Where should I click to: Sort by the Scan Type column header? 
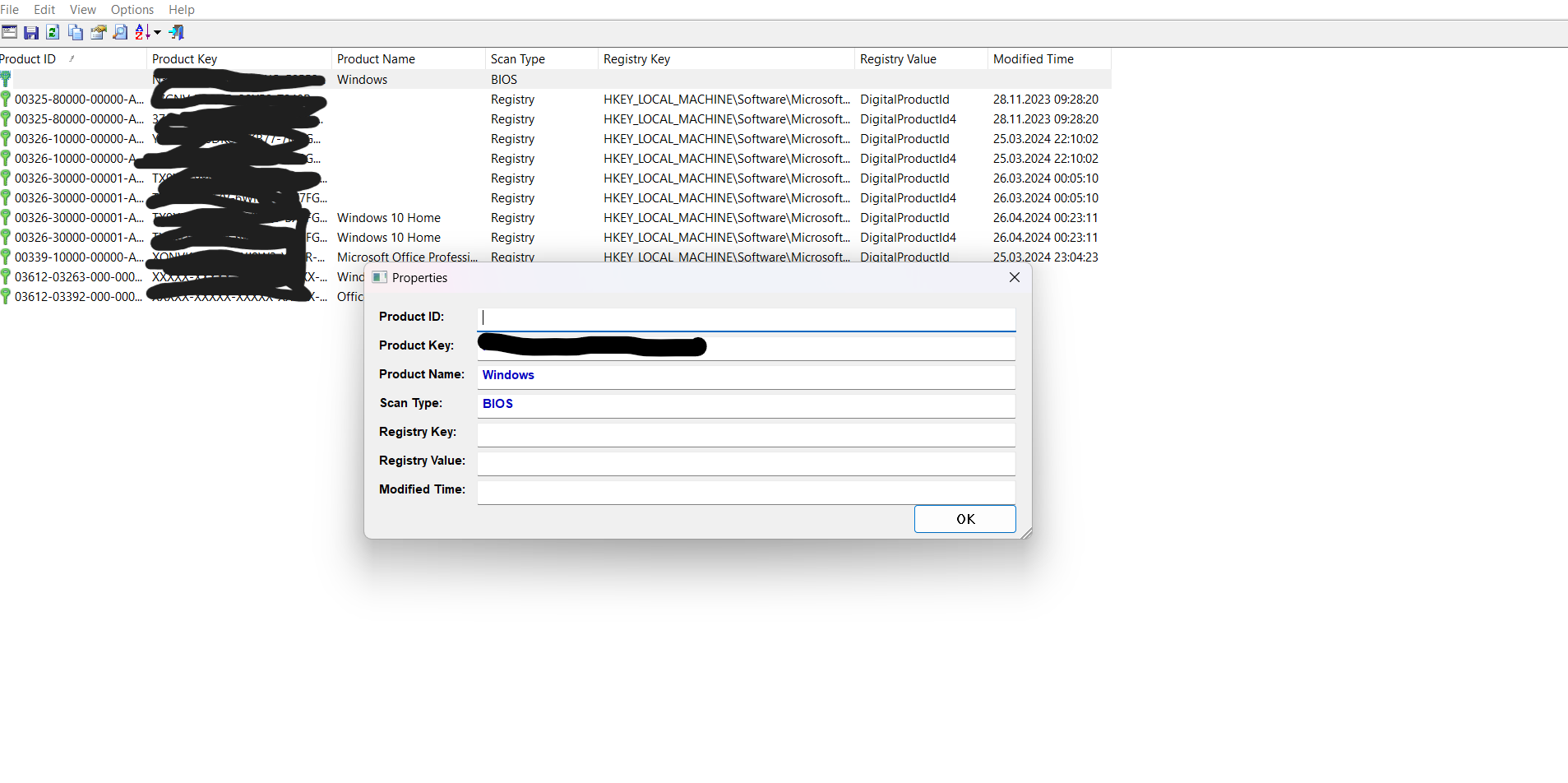[x=542, y=59]
